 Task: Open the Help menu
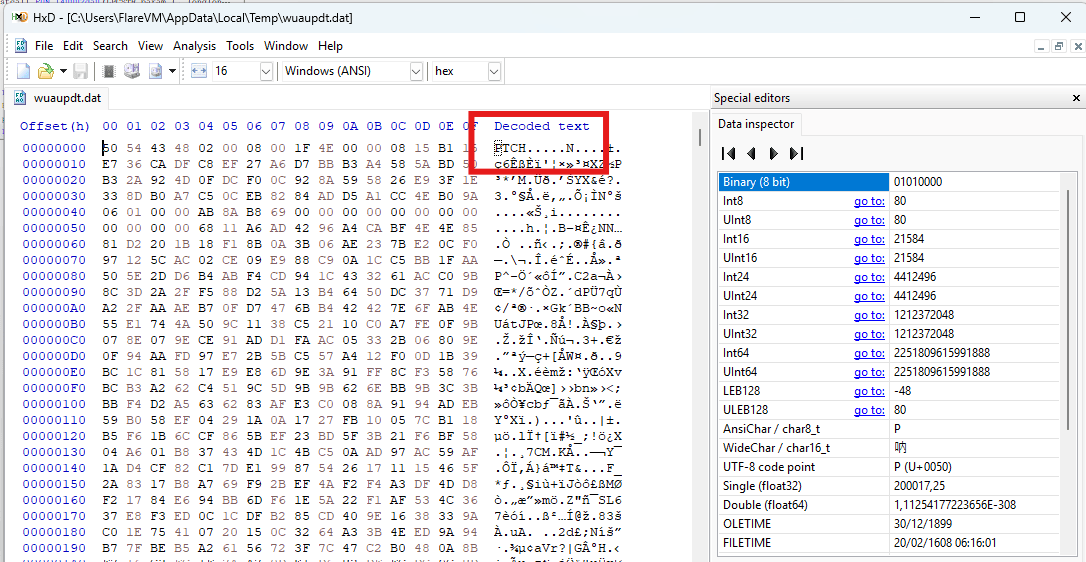point(330,46)
